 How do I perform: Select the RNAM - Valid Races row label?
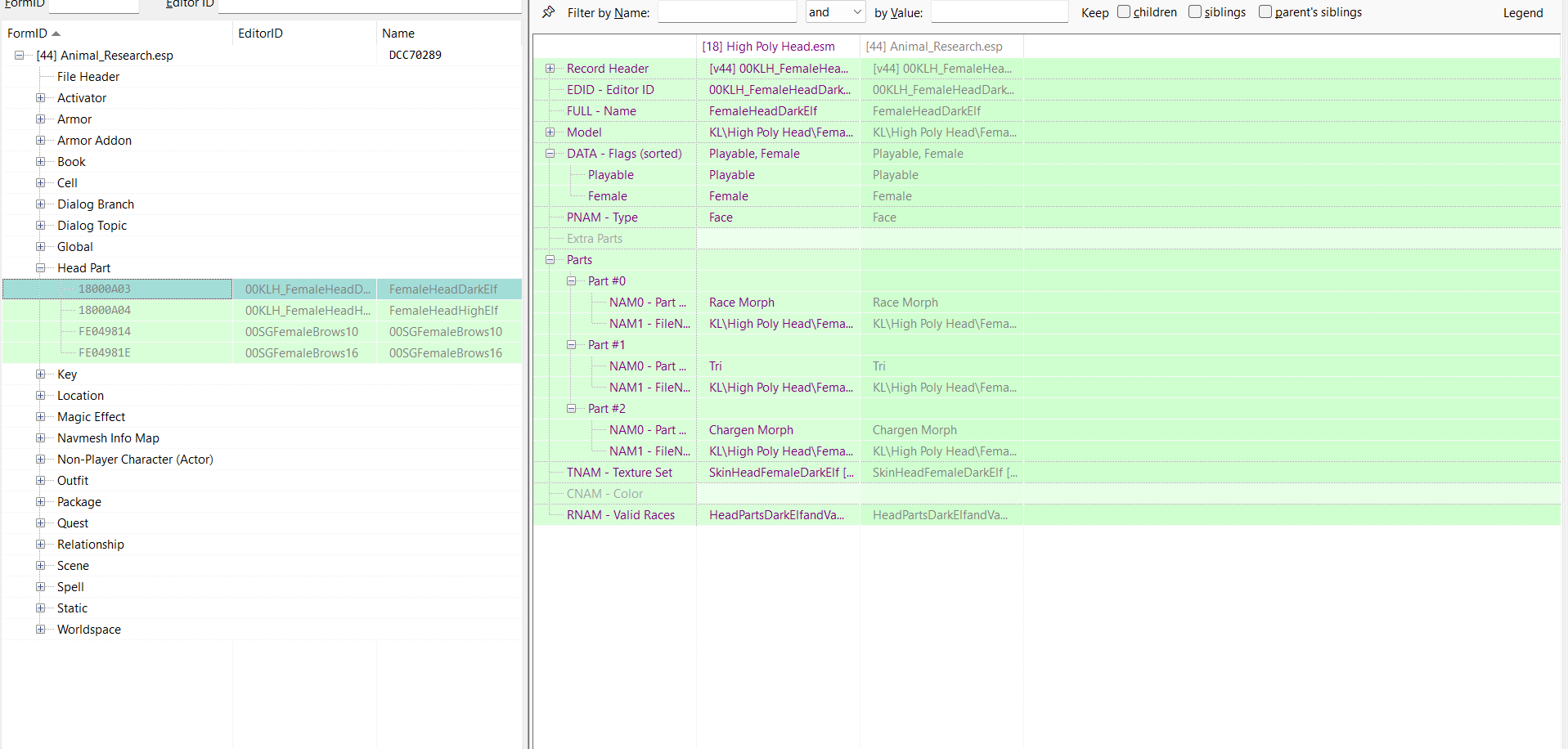click(621, 515)
